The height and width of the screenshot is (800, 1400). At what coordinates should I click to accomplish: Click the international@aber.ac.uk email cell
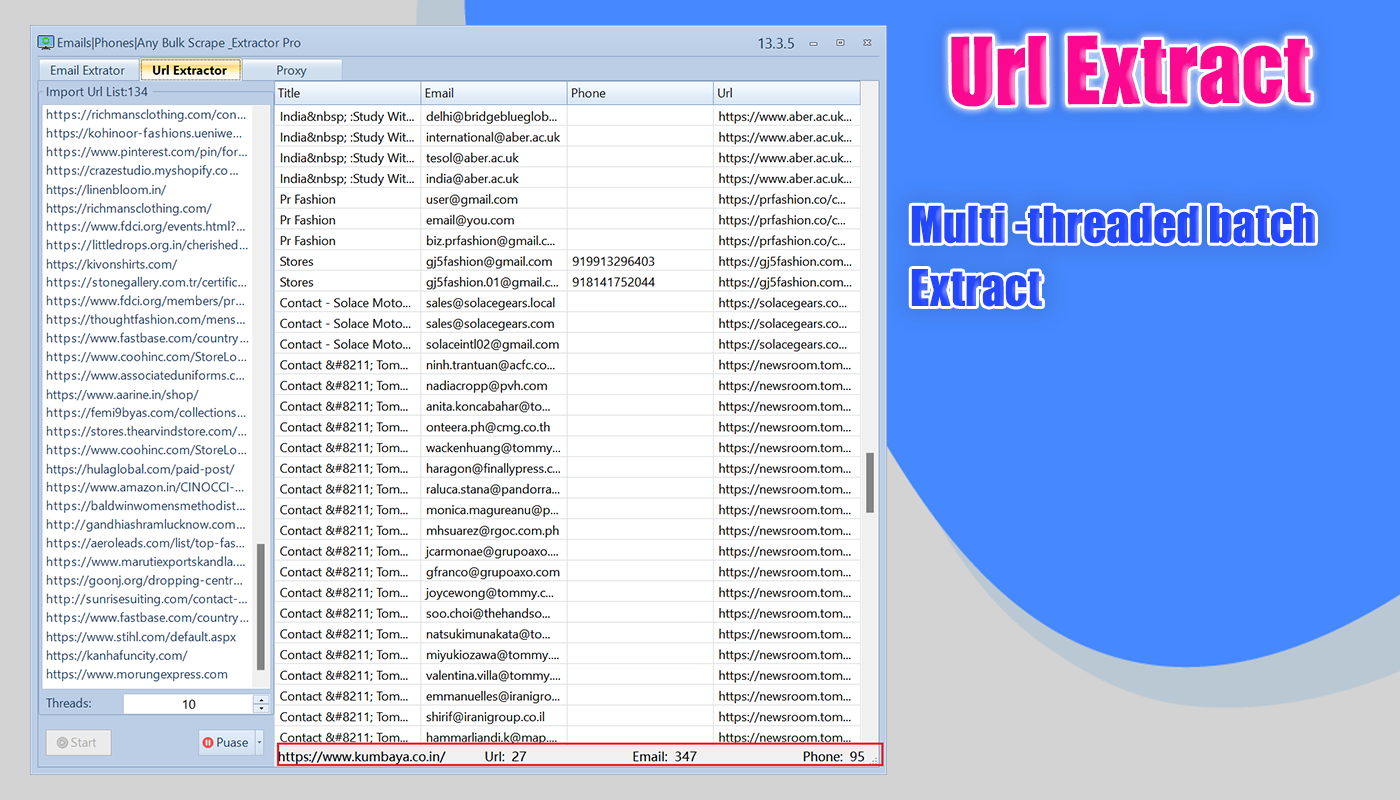coord(494,137)
